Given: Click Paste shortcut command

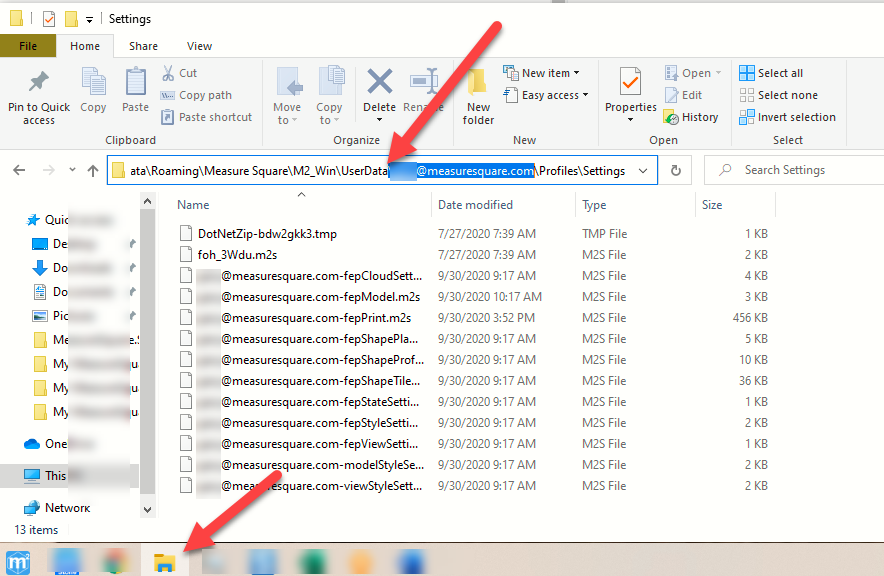Looking at the screenshot, I should [206, 117].
